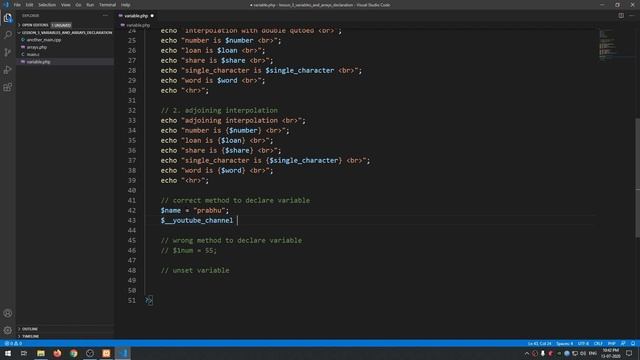Screen dimensions: 640x360
Task: Open the Explorer view in activity bar
Action: [x=8, y=18]
